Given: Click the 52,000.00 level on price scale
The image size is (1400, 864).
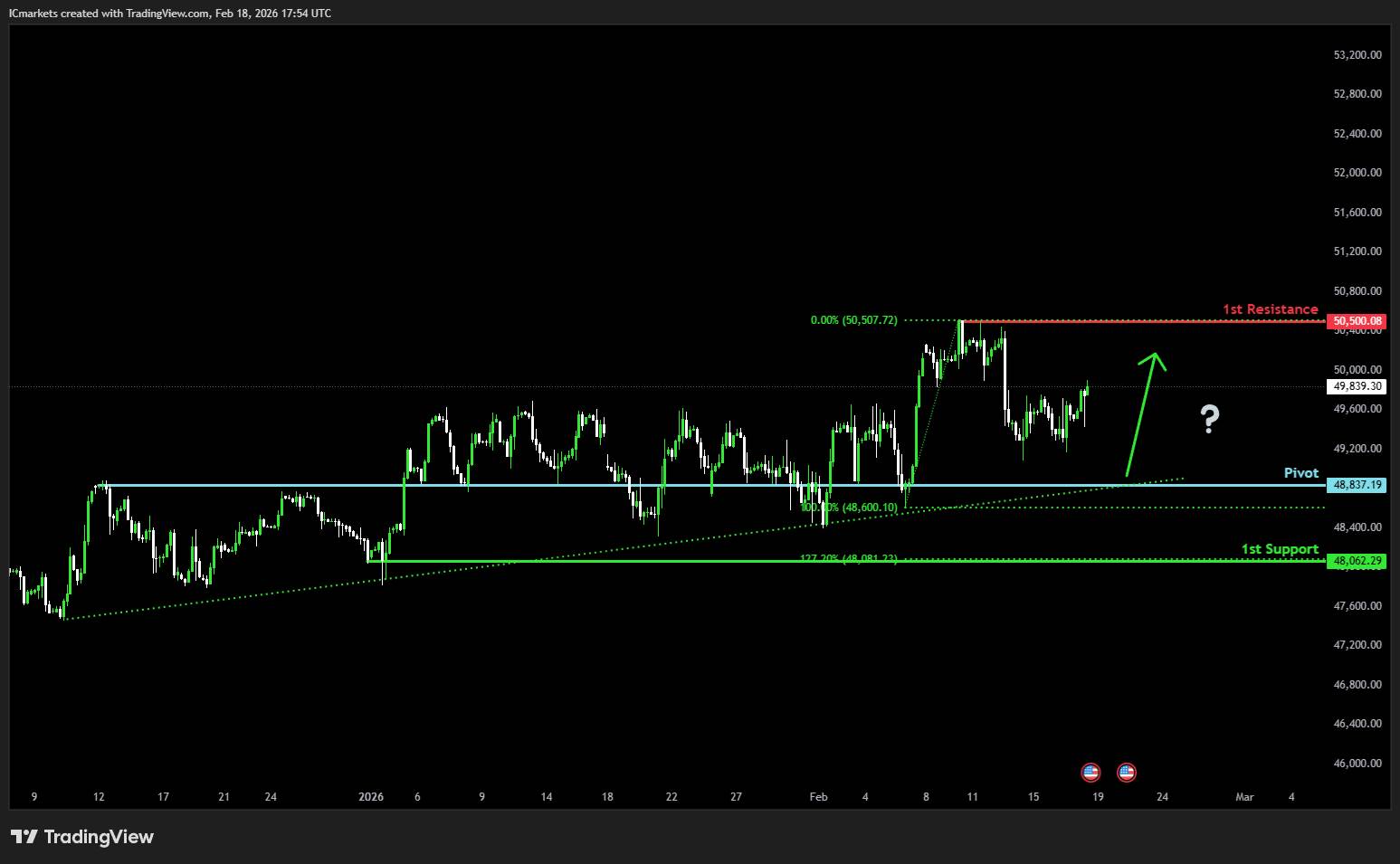Looking at the screenshot, I should coord(1357,173).
